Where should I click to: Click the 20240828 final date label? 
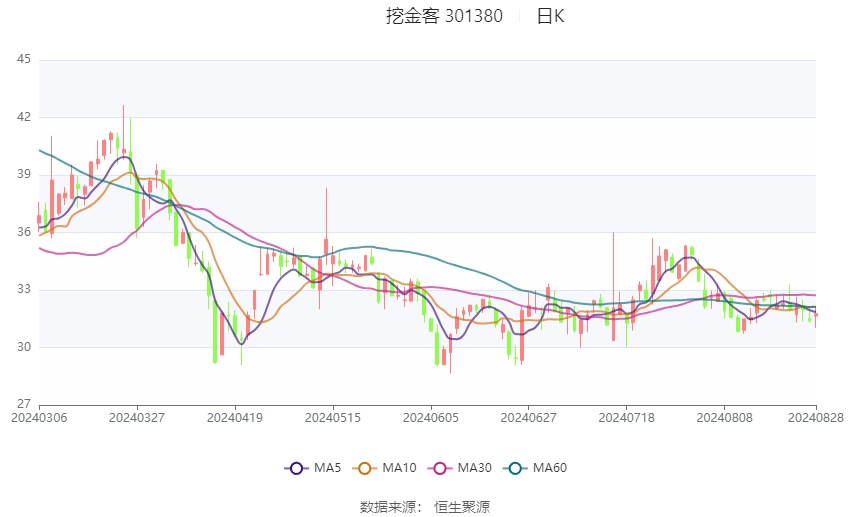816,418
